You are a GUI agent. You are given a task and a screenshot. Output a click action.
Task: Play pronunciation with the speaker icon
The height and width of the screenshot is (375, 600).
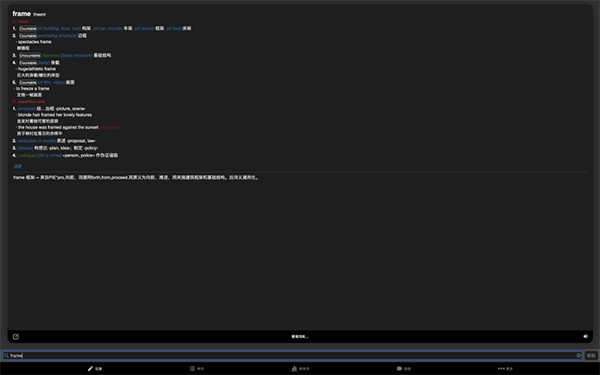(x=585, y=336)
